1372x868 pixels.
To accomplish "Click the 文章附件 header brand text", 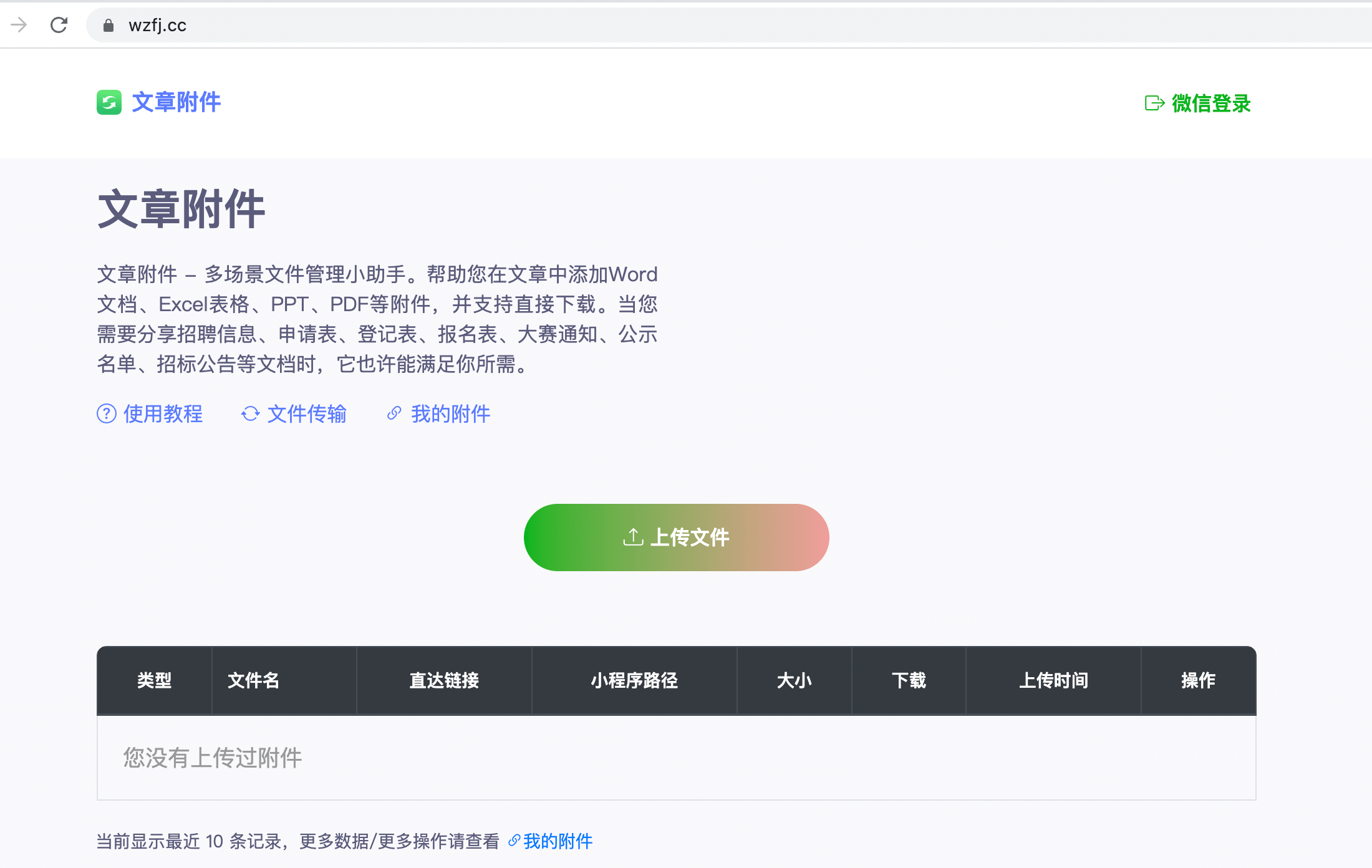I will (176, 102).
